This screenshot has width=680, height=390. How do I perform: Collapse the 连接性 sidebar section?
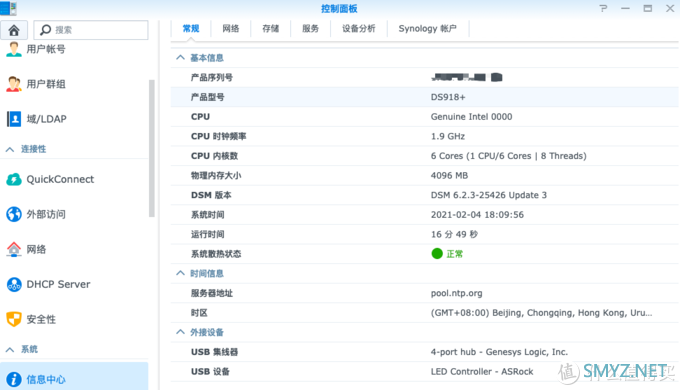[10, 149]
